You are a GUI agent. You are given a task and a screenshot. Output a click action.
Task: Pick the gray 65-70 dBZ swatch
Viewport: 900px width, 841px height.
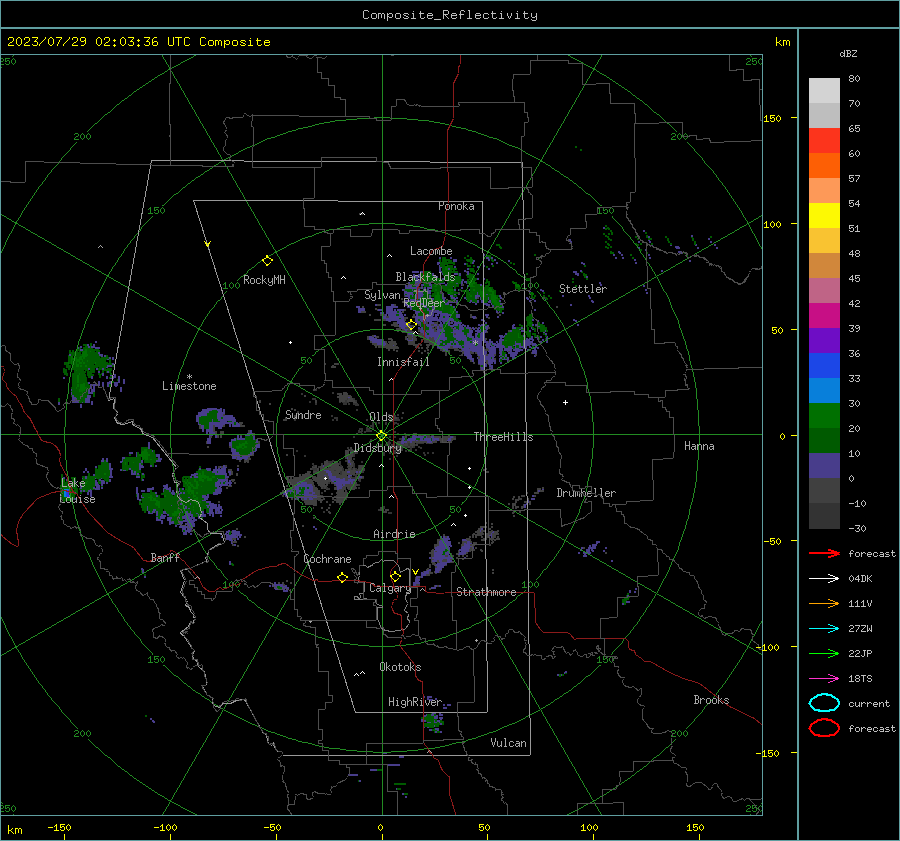click(824, 115)
